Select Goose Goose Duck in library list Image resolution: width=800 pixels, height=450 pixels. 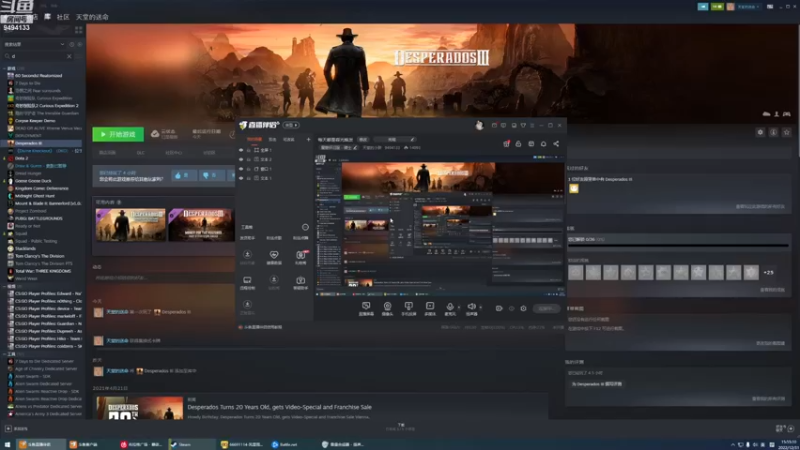34,181
